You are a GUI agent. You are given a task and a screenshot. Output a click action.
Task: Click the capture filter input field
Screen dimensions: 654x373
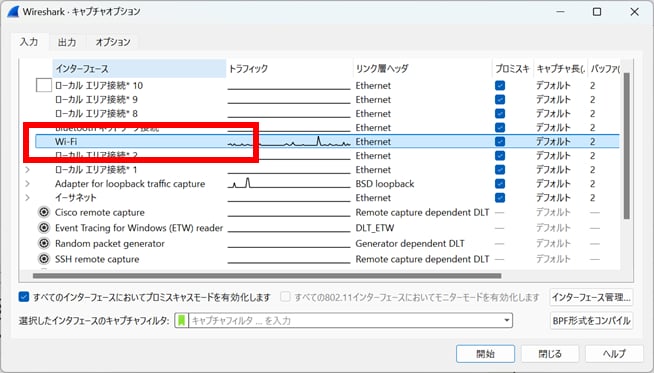tap(345, 320)
